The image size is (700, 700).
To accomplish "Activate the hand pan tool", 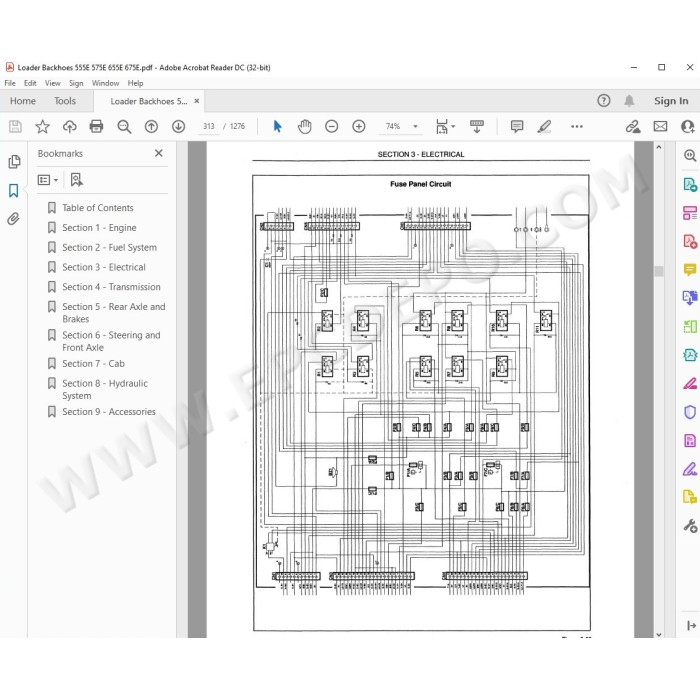I will [304, 127].
